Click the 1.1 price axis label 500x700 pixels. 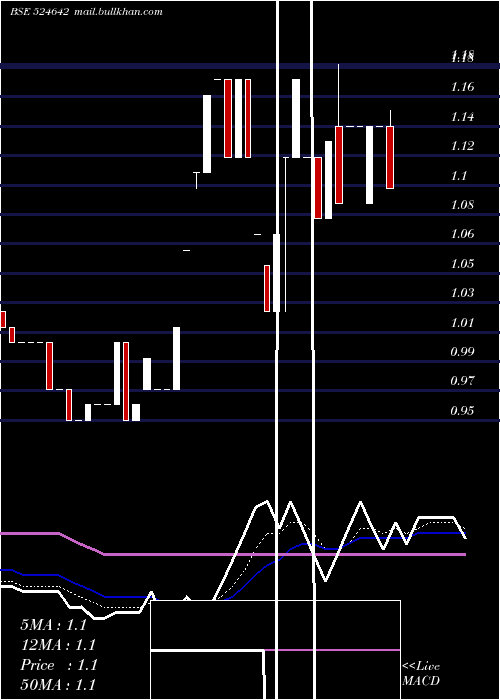(x=459, y=176)
